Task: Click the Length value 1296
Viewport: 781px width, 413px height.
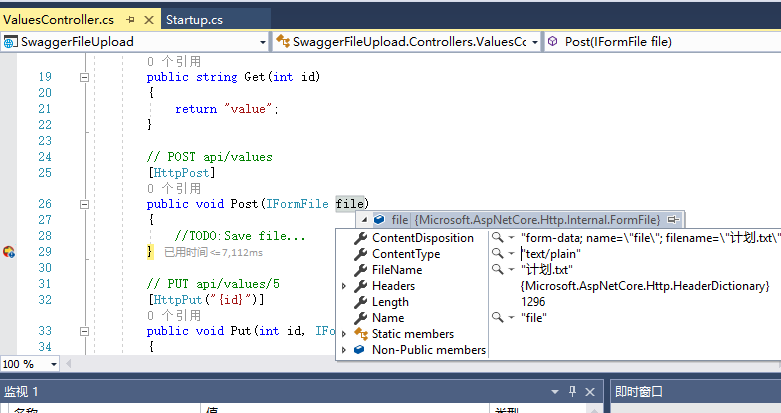Action: coord(533,302)
